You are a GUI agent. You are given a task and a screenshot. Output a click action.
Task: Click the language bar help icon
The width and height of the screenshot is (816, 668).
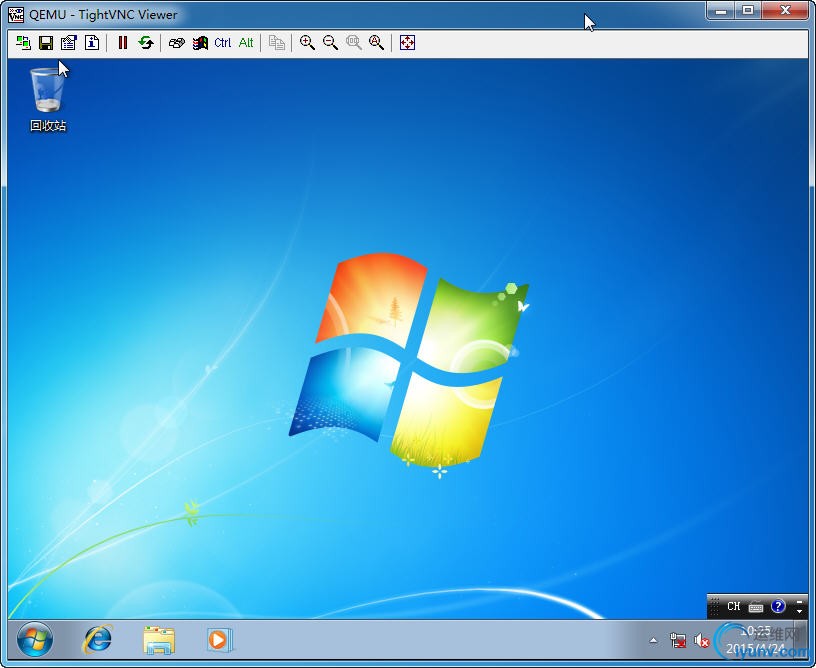pos(778,606)
